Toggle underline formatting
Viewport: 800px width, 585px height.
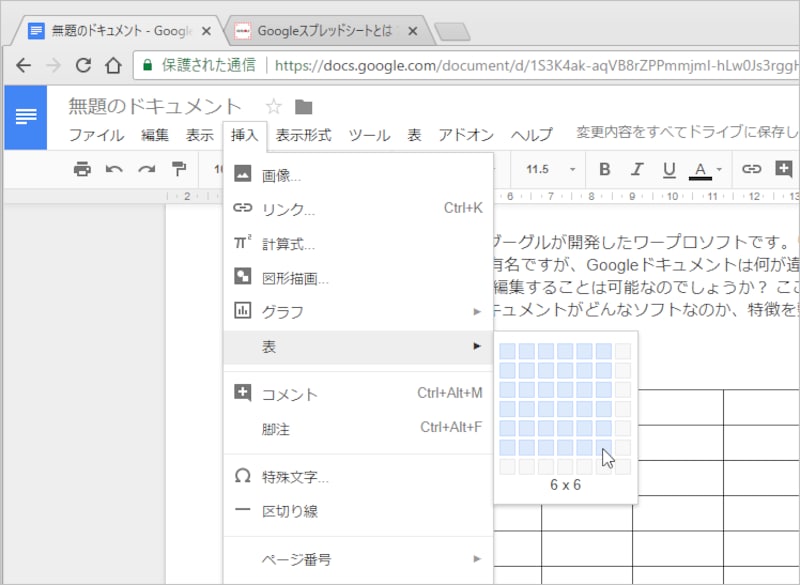point(670,169)
